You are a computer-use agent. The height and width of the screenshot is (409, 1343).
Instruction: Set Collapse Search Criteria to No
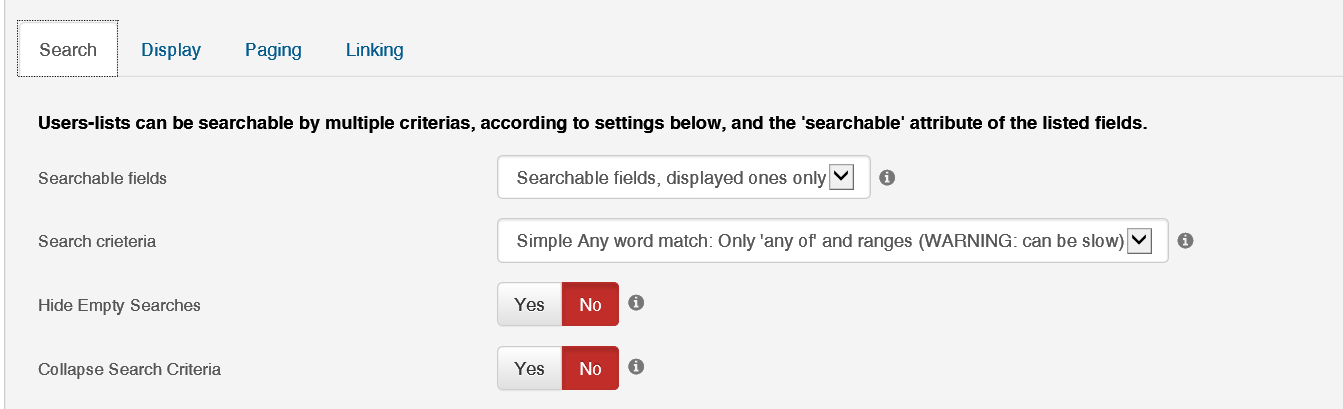(590, 368)
